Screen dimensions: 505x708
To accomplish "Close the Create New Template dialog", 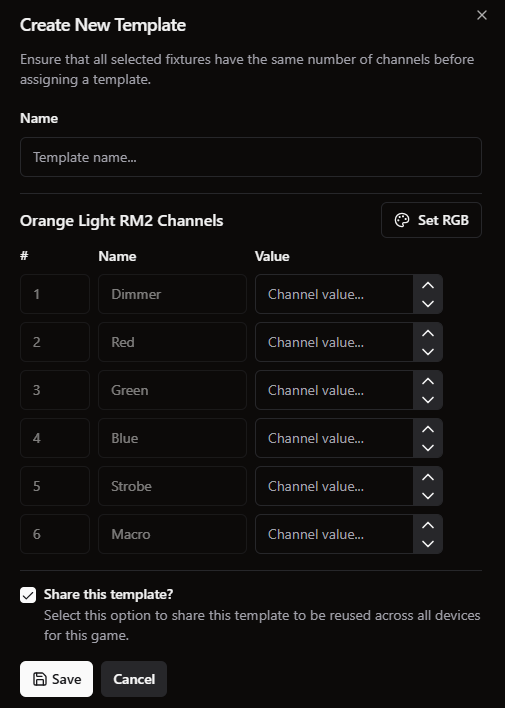I will click(x=482, y=15).
